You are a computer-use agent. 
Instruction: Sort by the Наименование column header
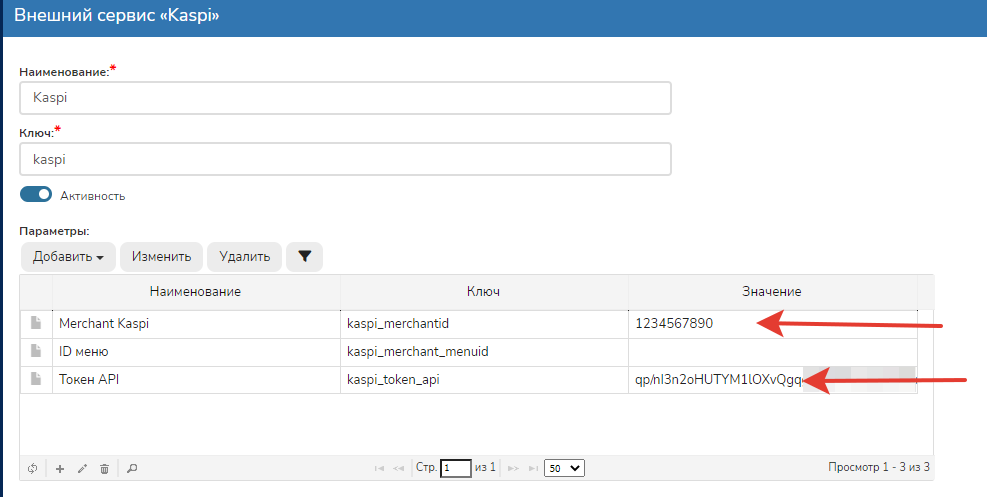(x=195, y=291)
